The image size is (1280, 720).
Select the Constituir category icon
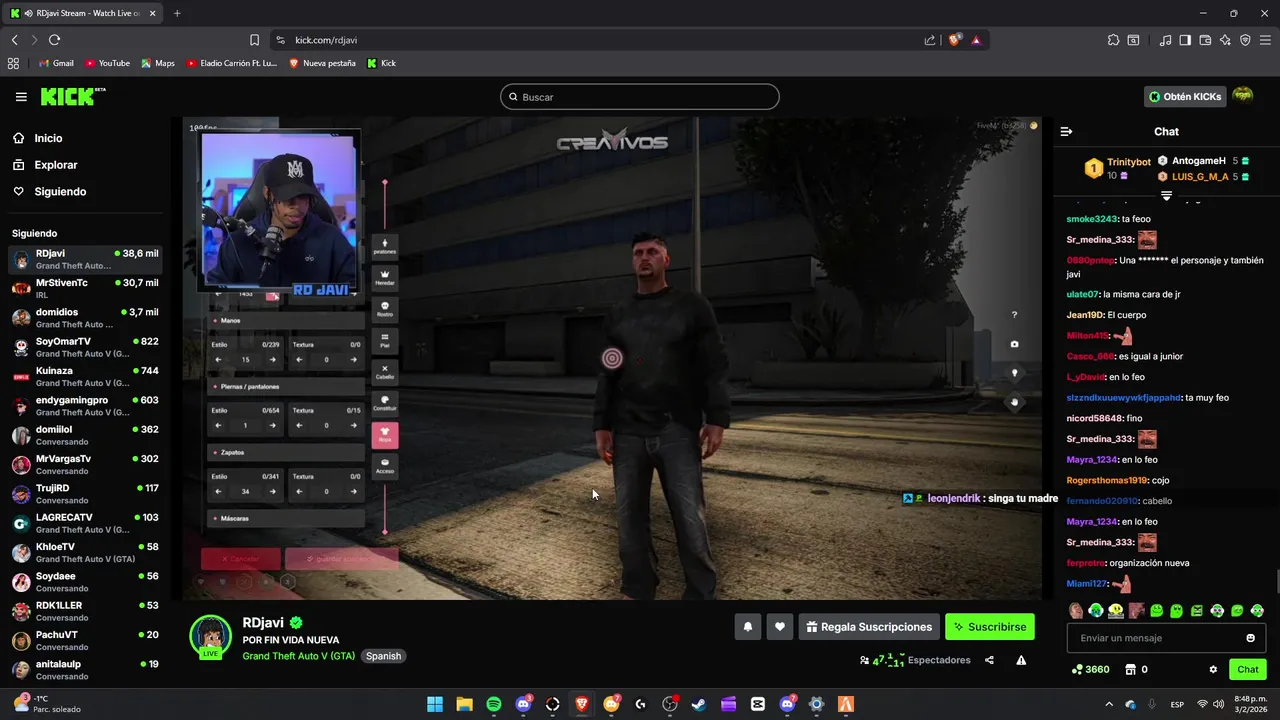pyautogui.click(x=385, y=403)
